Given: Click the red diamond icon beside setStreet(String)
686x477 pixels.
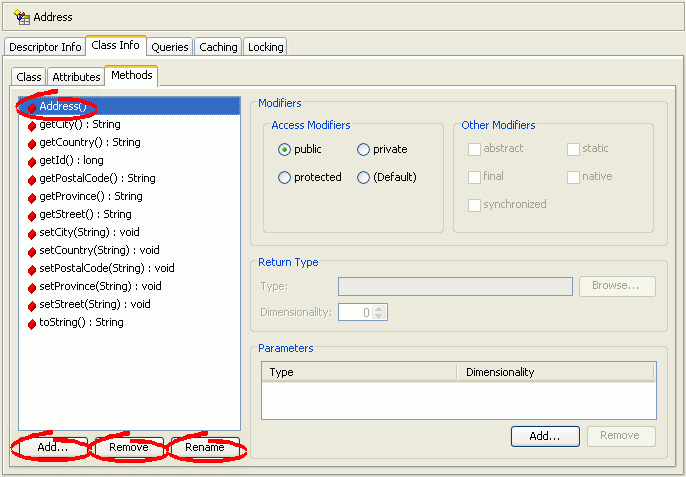Looking at the screenshot, I should (32, 305).
